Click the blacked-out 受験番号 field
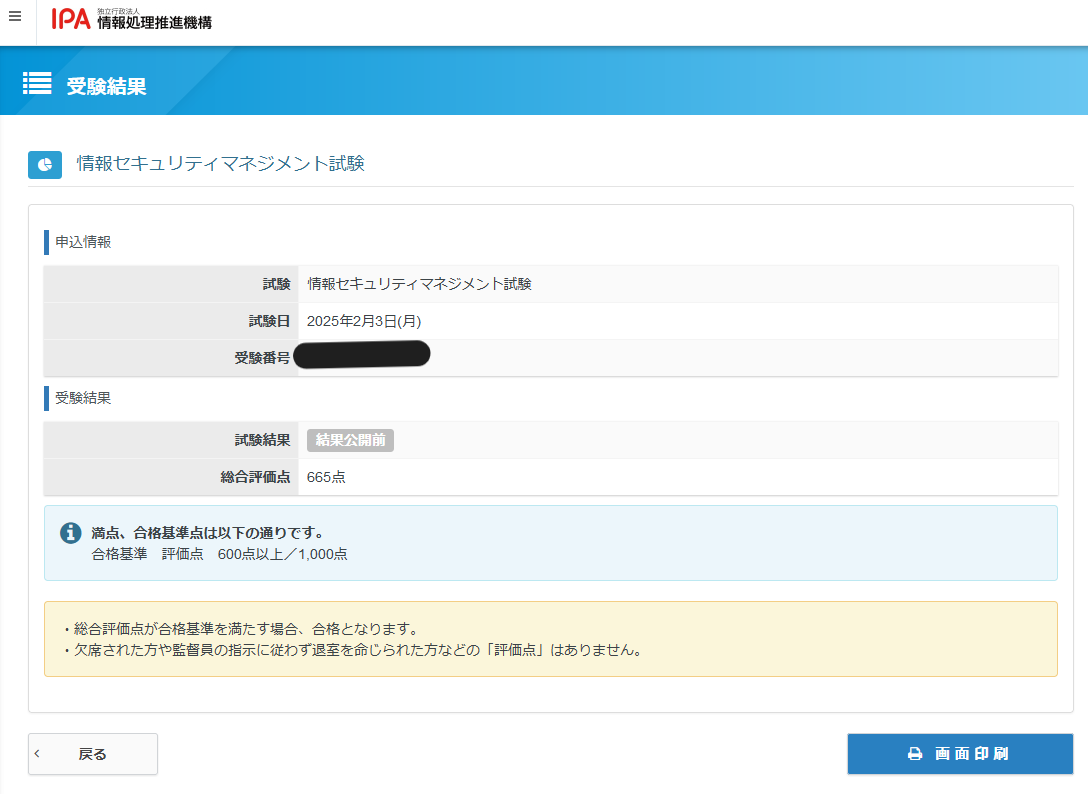Screen dimensions: 1088x794 pos(362,353)
